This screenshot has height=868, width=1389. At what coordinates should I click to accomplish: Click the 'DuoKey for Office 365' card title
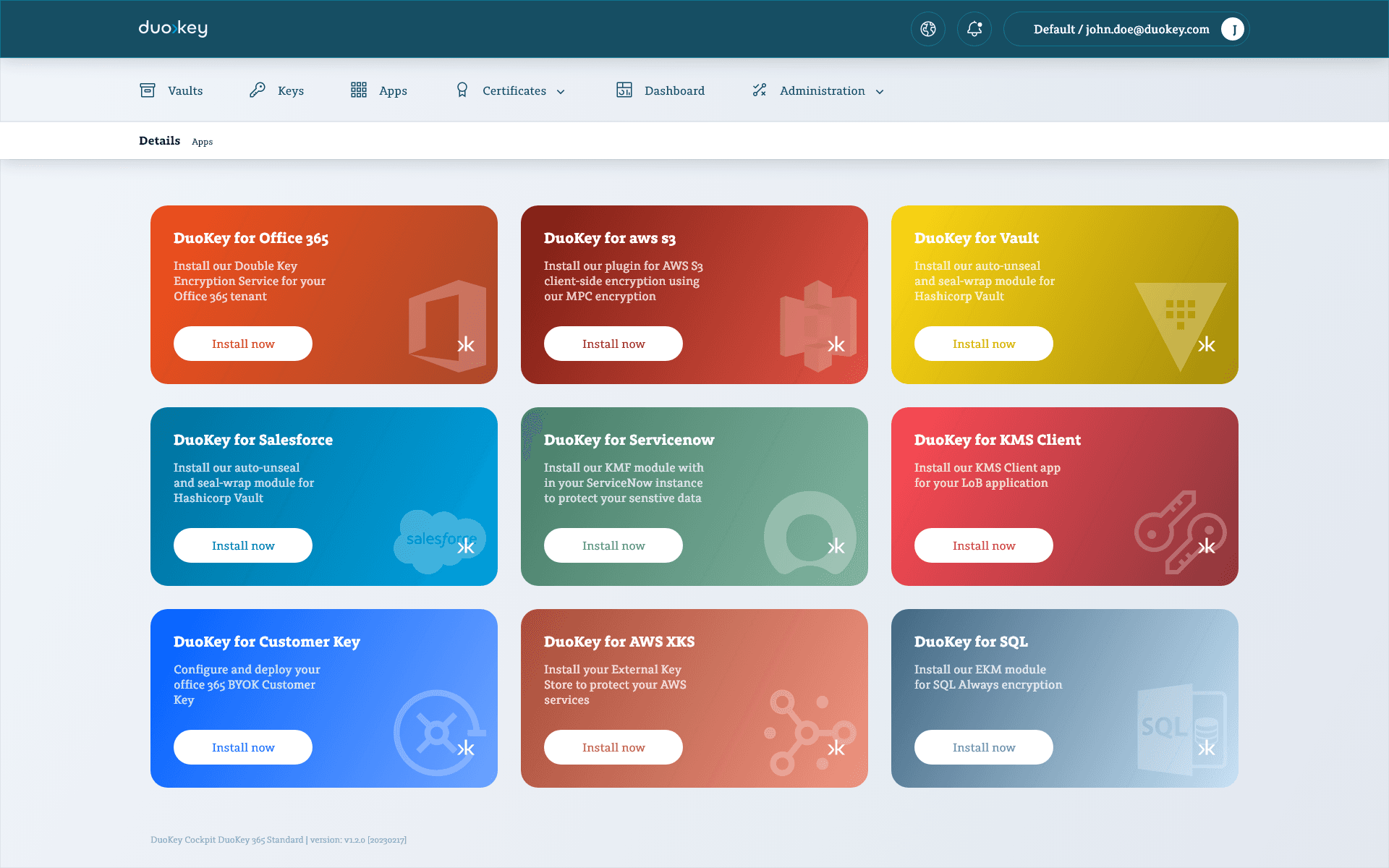pyautogui.click(x=251, y=238)
